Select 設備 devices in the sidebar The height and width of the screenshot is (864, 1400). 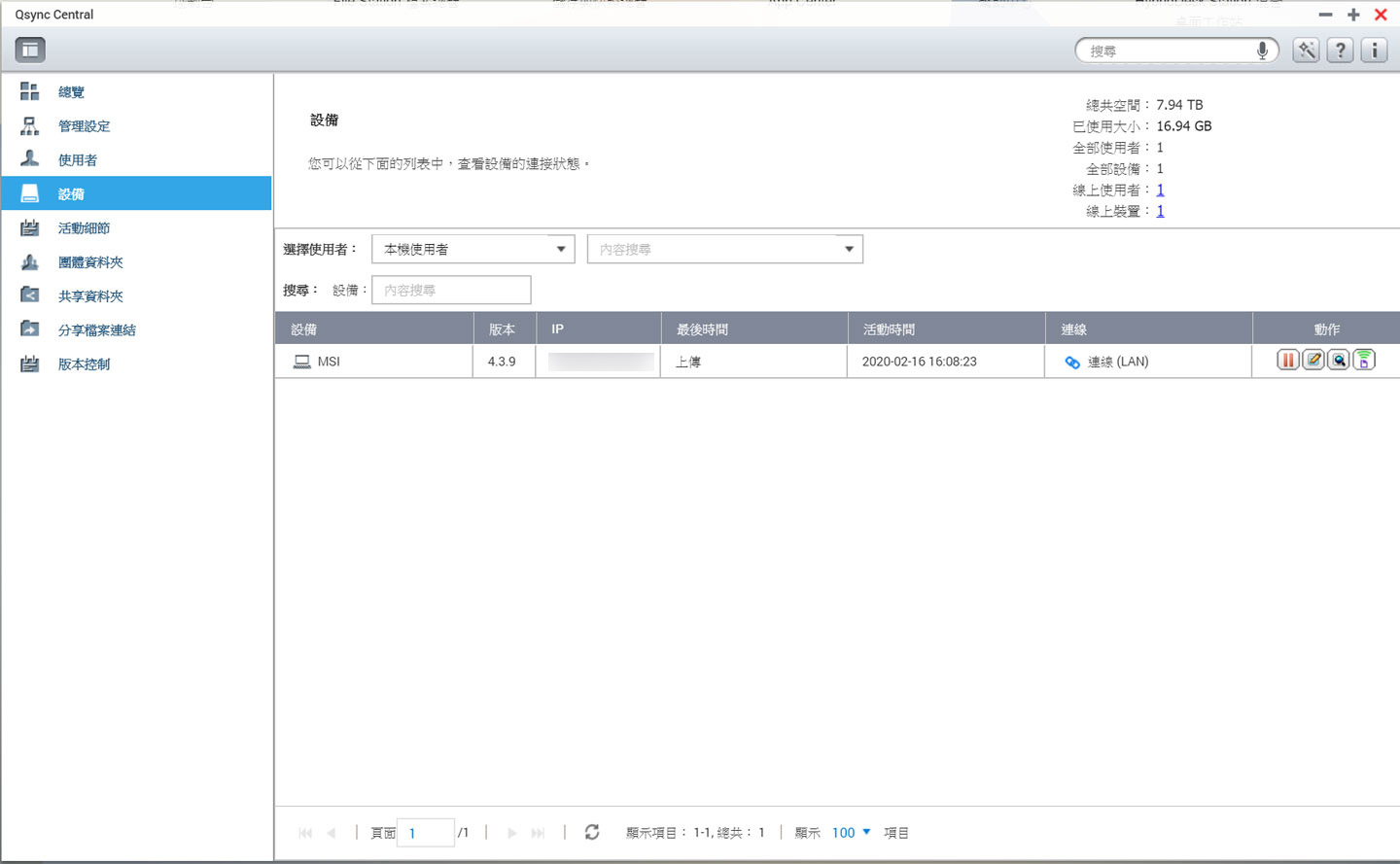(136, 193)
